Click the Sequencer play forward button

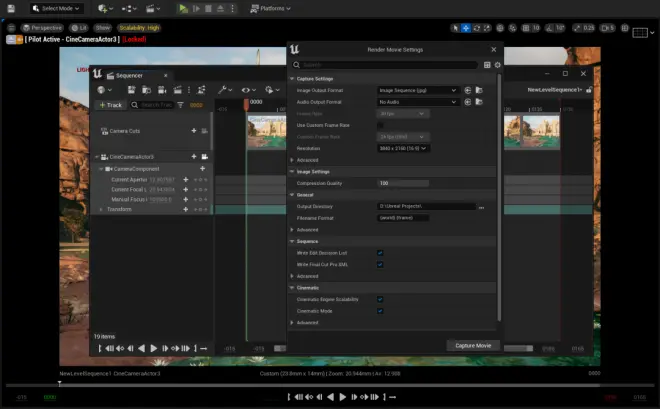click(x=154, y=348)
